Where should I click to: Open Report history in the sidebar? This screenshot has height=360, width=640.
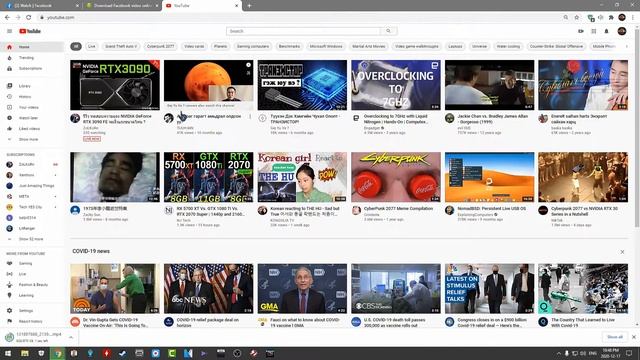click(32, 322)
